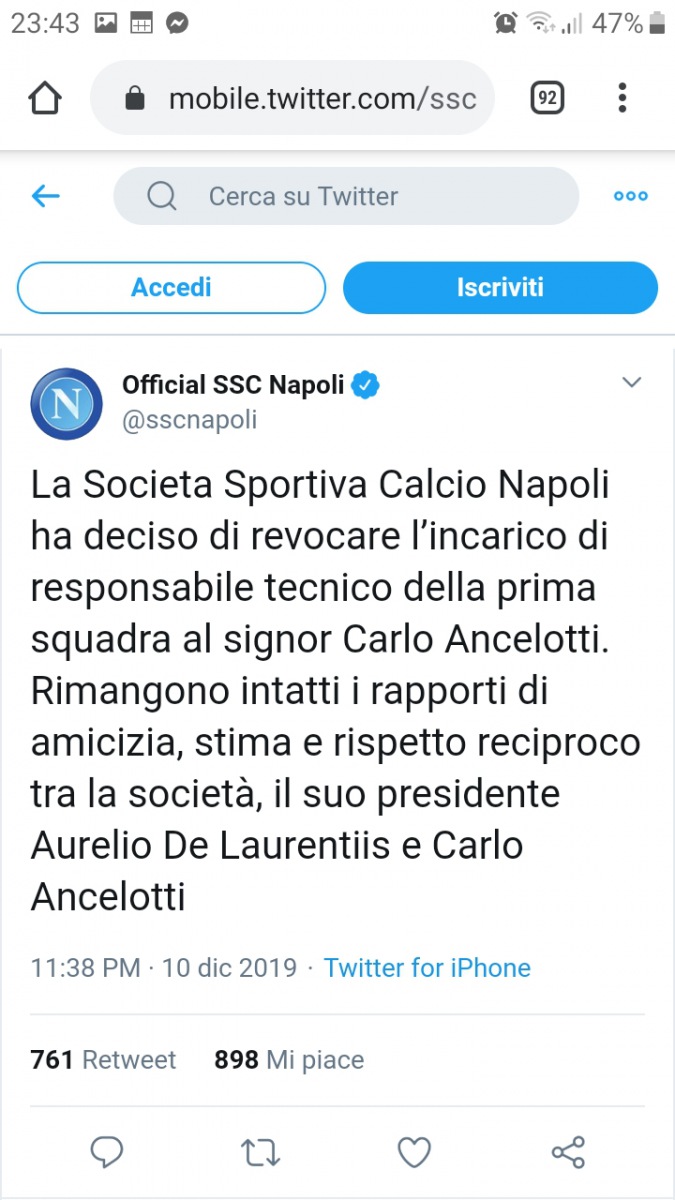Go back using the blue arrow
The image size is (675, 1200).
46,196
